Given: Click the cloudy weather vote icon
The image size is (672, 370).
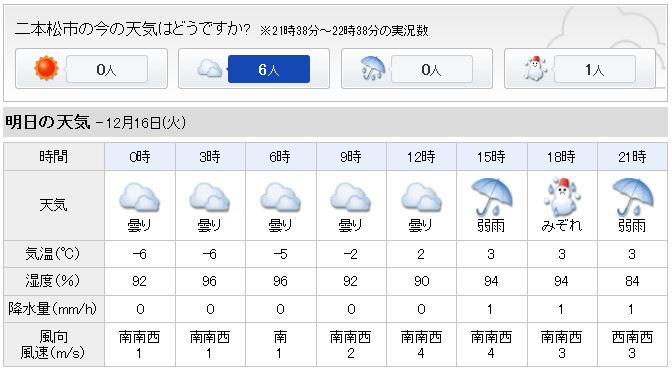Looking at the screenshot, I should click(210, 69).
